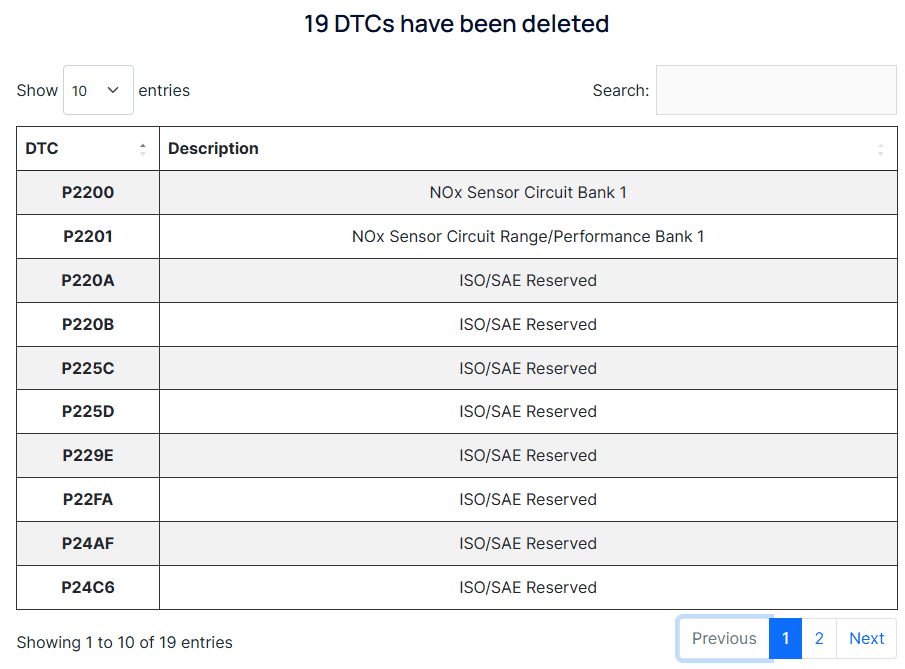This screenshot has width=905, height=669.
Task: Click NOx Sensor Circuit Range/Performance description
Action: pyautogui.click(x=528, y=236)
